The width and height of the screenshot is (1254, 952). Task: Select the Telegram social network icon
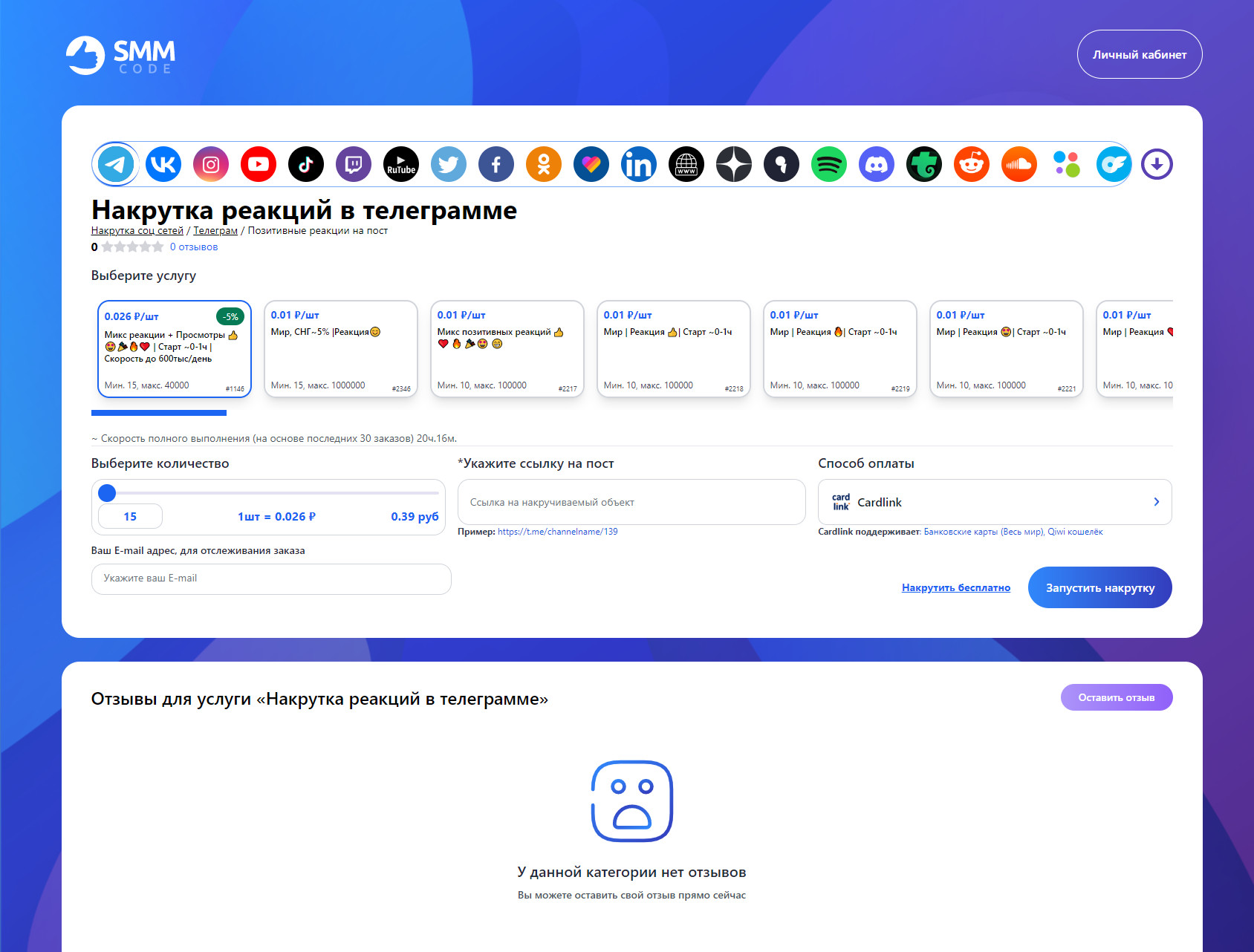(116, 164)
